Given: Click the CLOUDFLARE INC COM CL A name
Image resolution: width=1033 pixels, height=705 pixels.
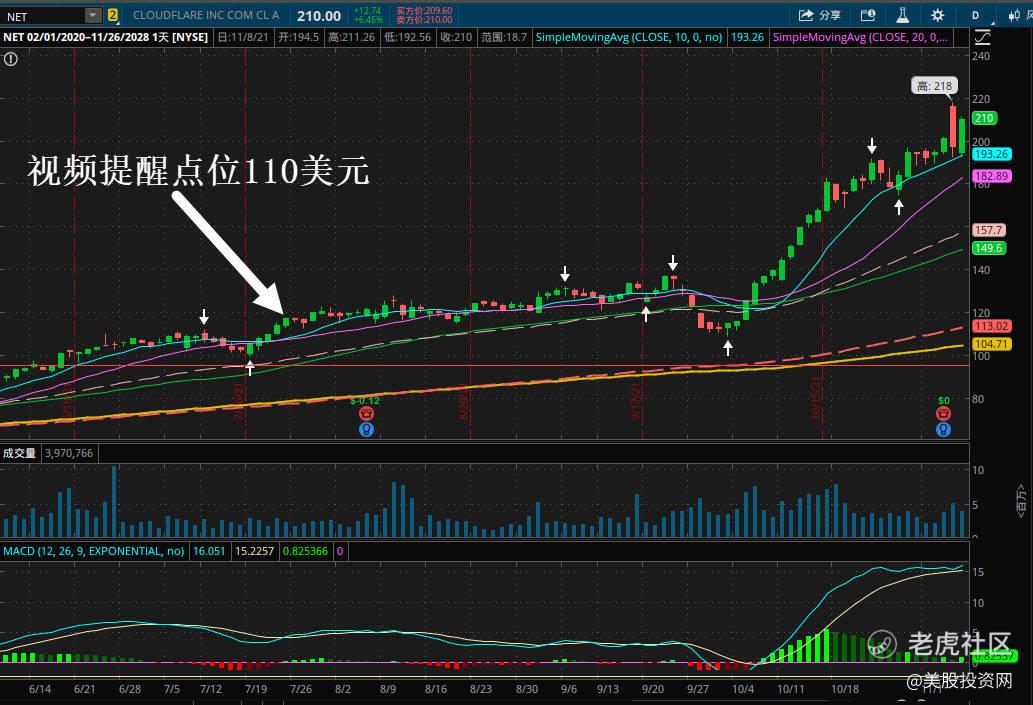Looking at the screenshot, I should pyautogui.click(x=206, y=15).
